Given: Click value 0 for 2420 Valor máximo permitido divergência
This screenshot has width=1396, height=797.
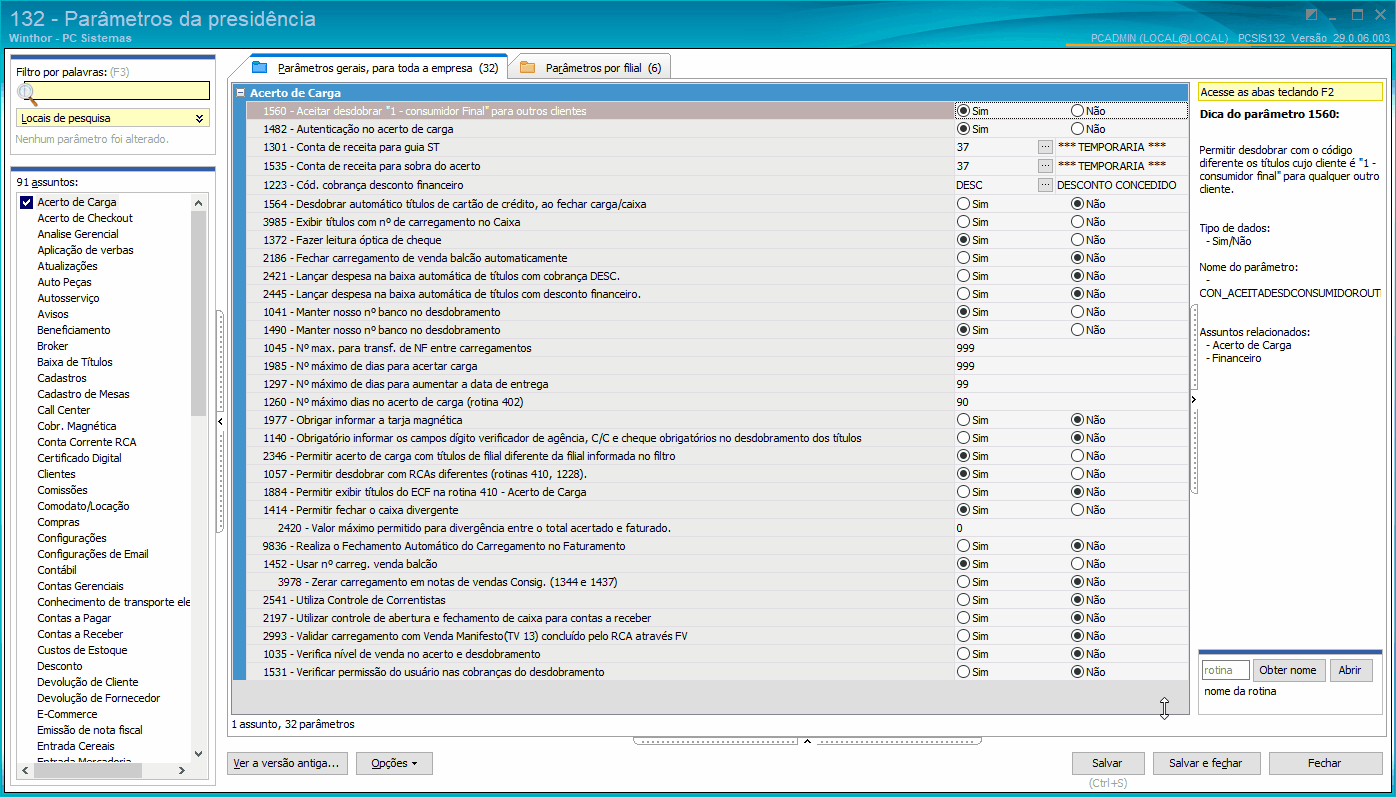Looking at the screenshot, I should pyautogui.click(x=959, y=528).
